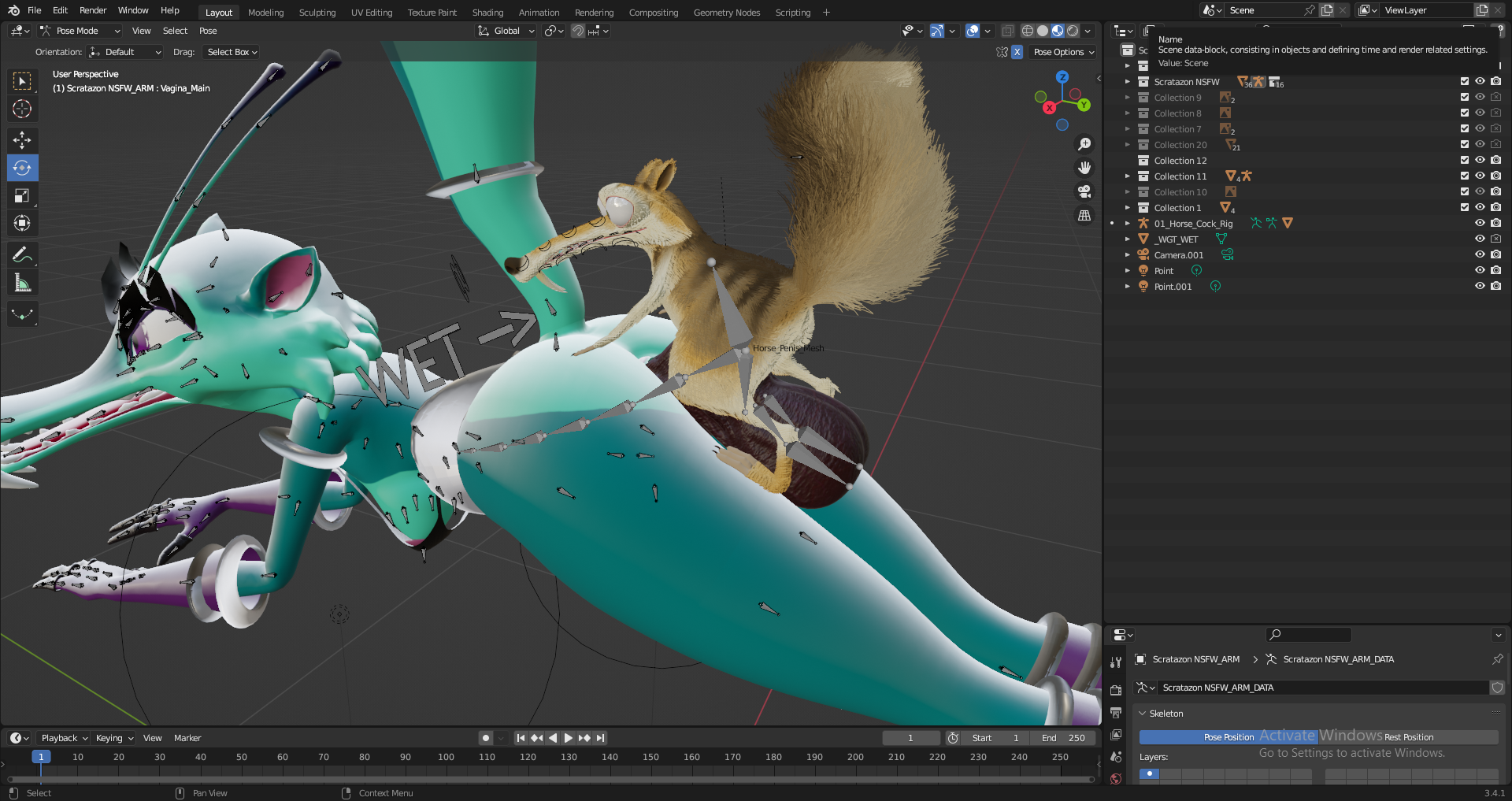Click the End frame field showing 250
The height and width of the screenshot is (801, 1512).
(x=1064, y=738)
